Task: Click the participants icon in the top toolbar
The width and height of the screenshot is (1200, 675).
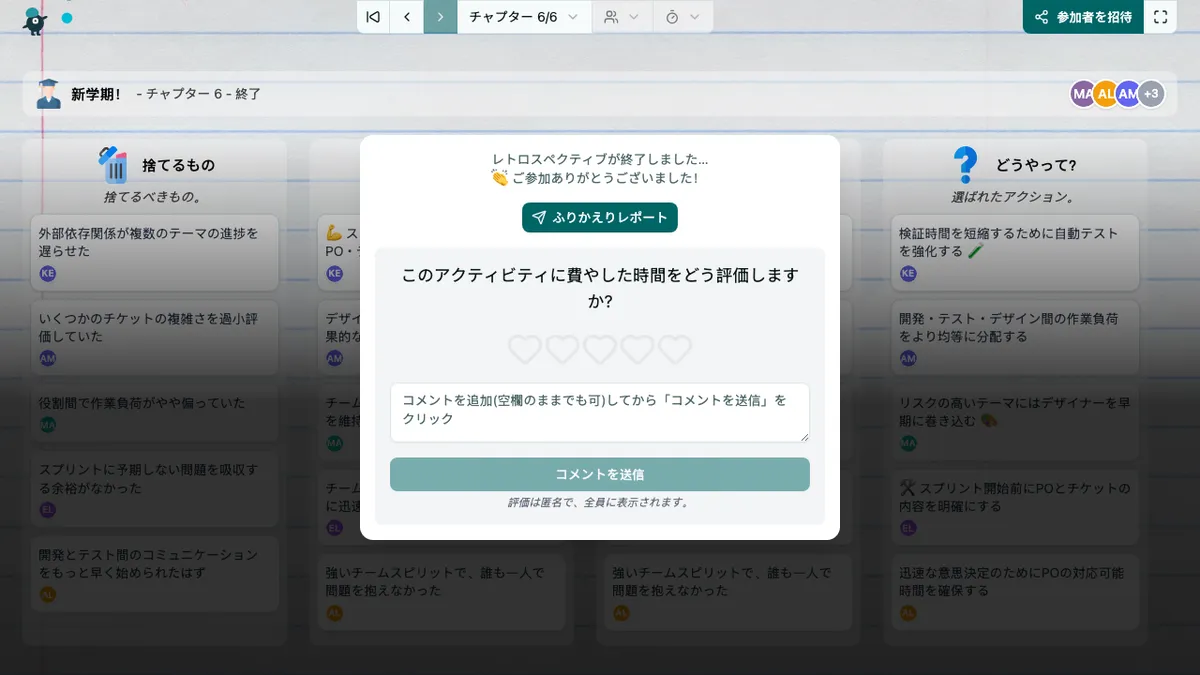Action: tap(609, 16)
